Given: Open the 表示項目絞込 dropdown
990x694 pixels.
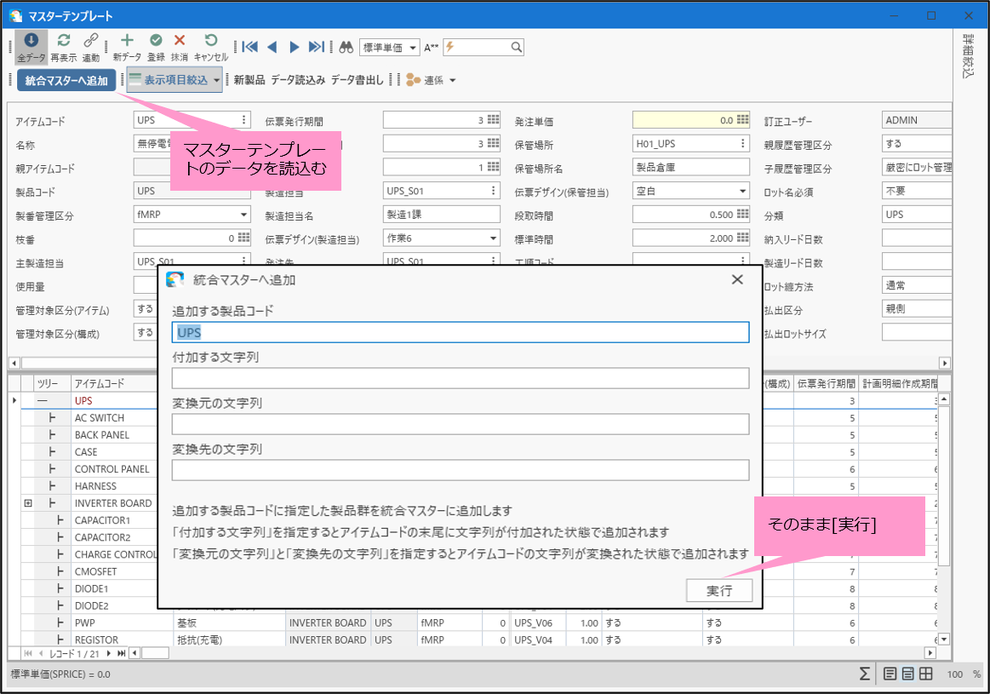Looking at the screenshot, I should 217,80.
